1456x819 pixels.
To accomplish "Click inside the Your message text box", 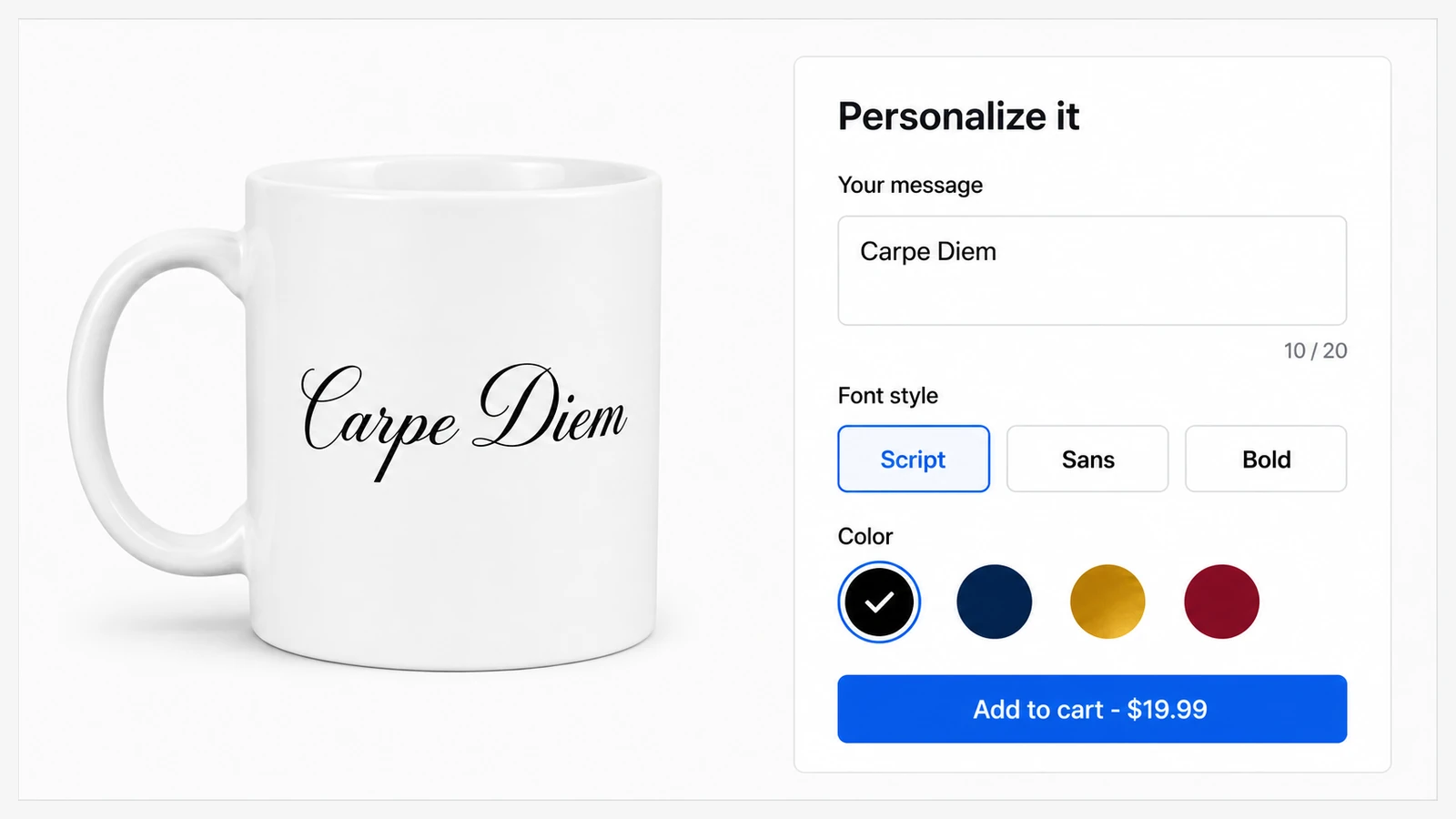I will pyautogui.click(x=1092, y=270).
